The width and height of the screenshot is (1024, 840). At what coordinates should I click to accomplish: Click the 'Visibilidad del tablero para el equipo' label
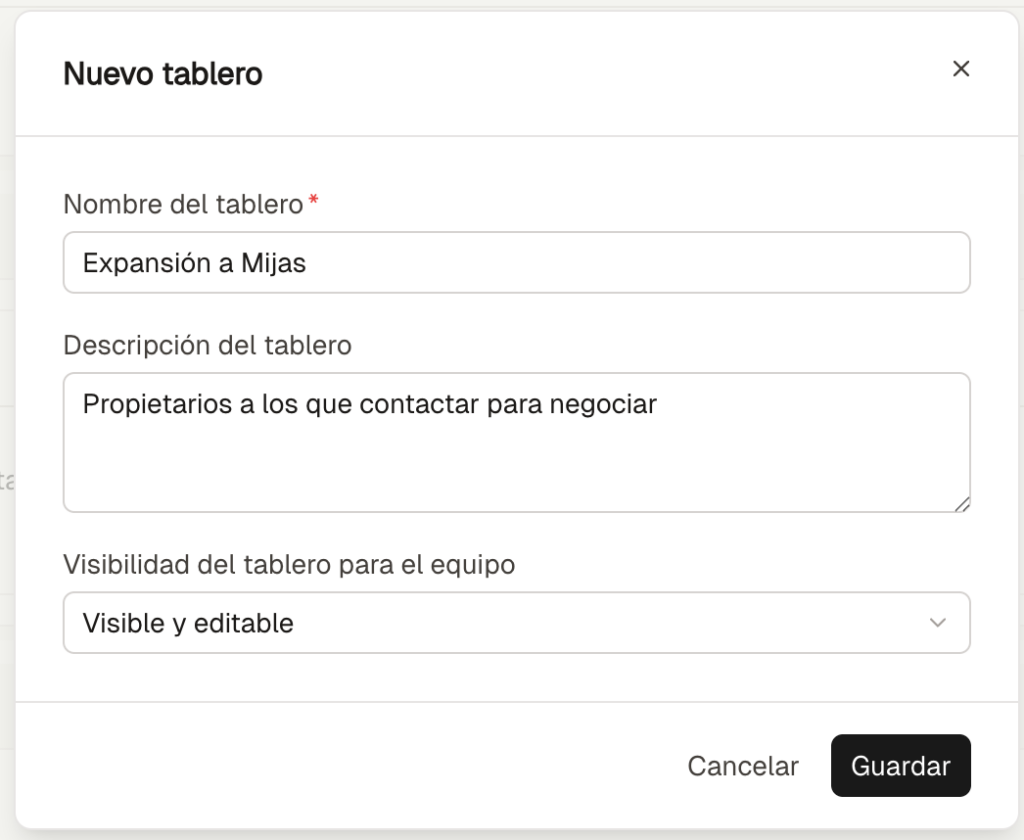(x=289, y=565)
